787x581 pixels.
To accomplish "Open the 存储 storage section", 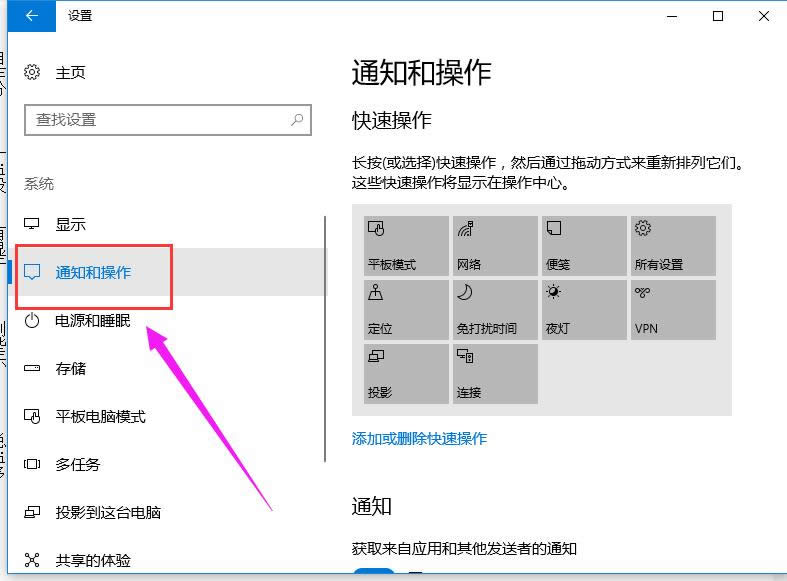I will tap(70, 368).
